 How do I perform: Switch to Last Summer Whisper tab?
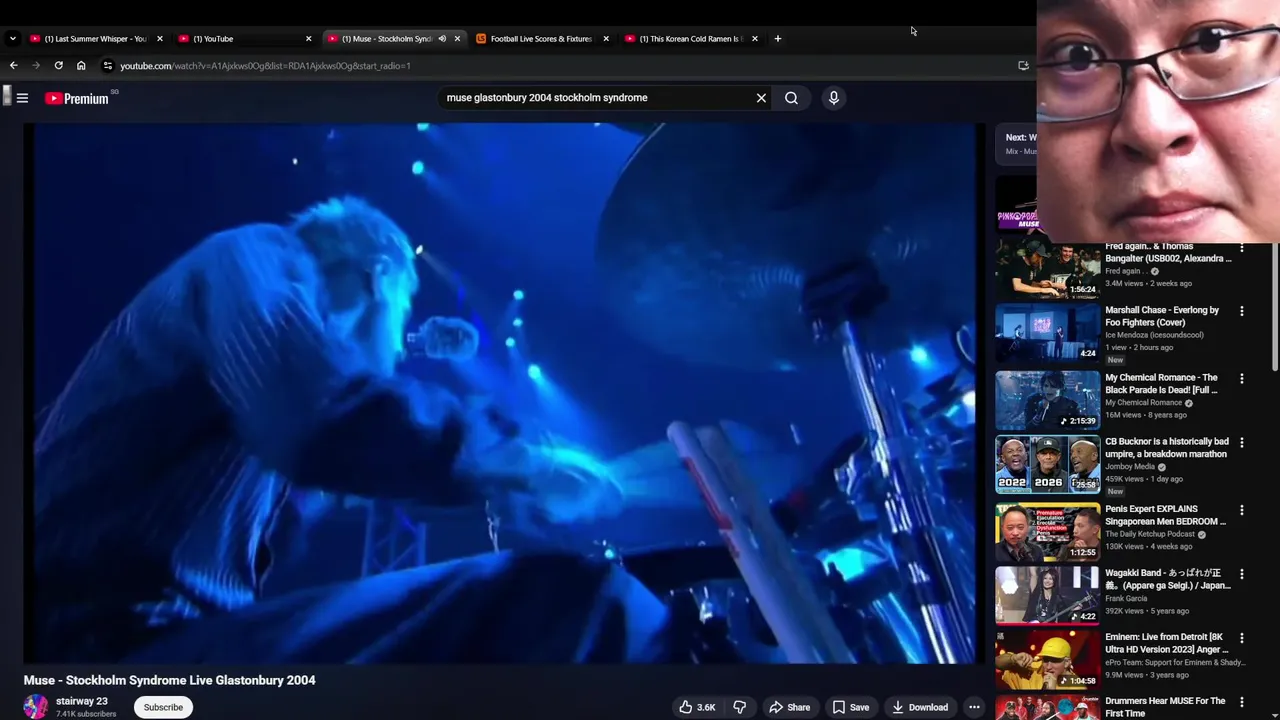coord(96,39)
